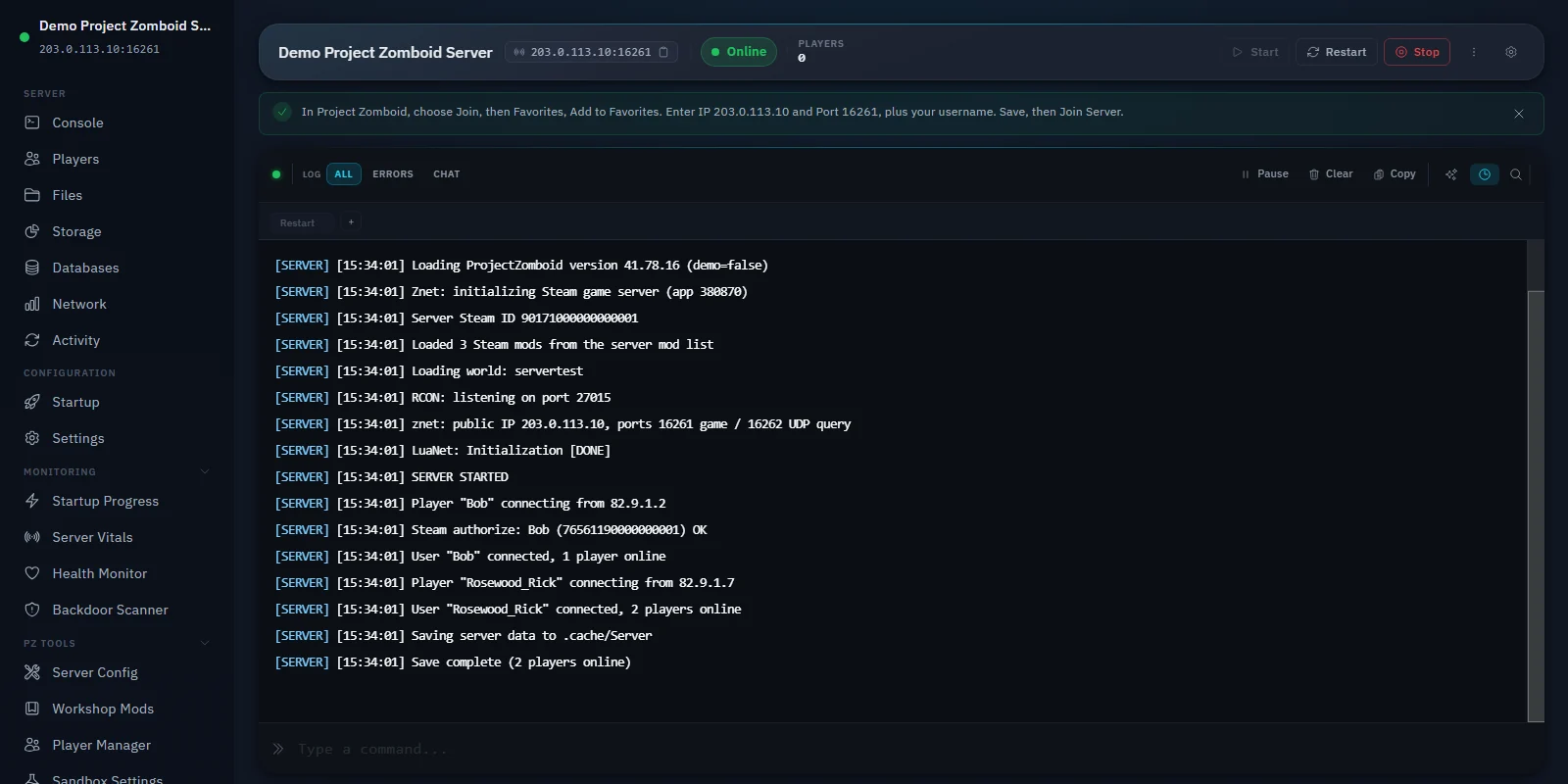Image resolution: width=1568 pixels, height=784 pixels.
Task: Open server settings gear in header
Action: [1511, 52]
